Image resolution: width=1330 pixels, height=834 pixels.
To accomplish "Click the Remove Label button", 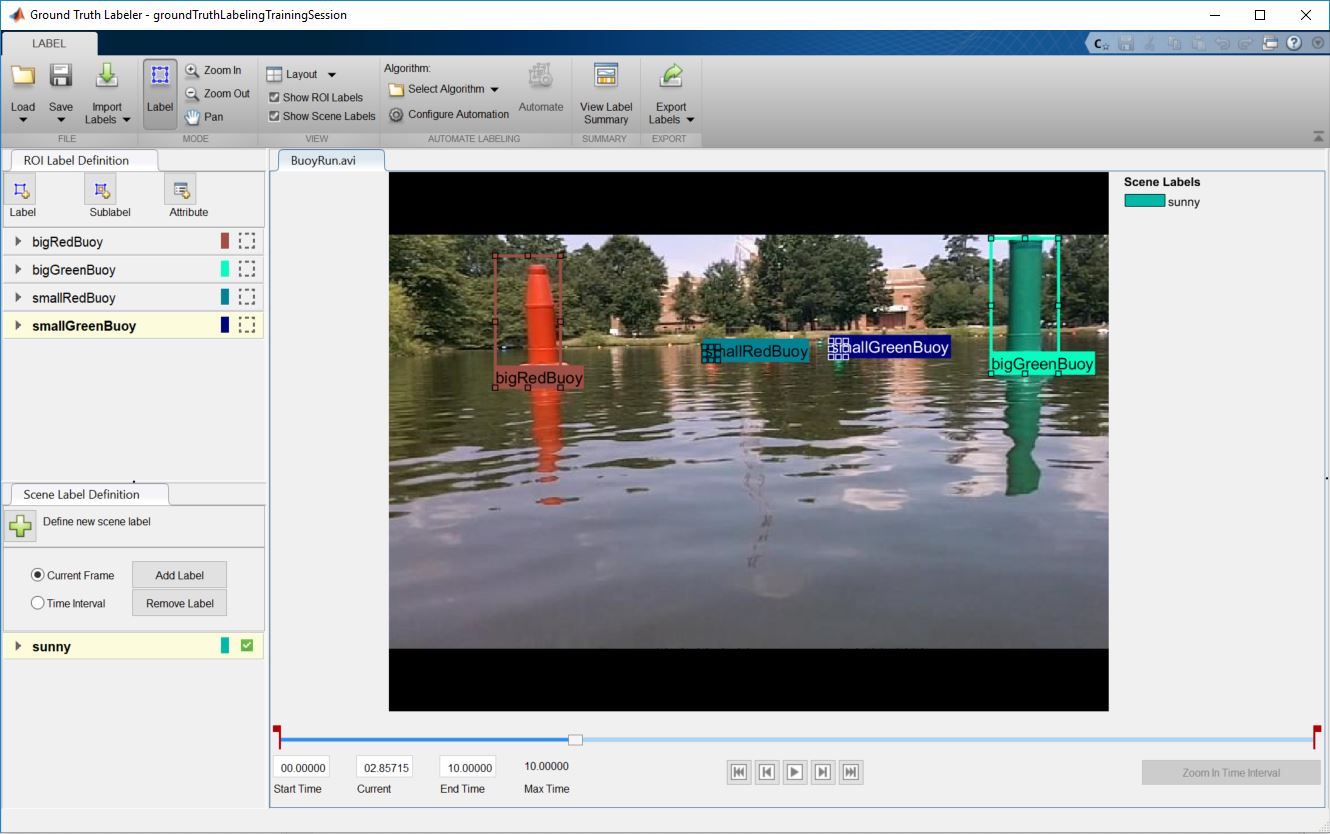I will pyautogui.click(x=180, y=603).
